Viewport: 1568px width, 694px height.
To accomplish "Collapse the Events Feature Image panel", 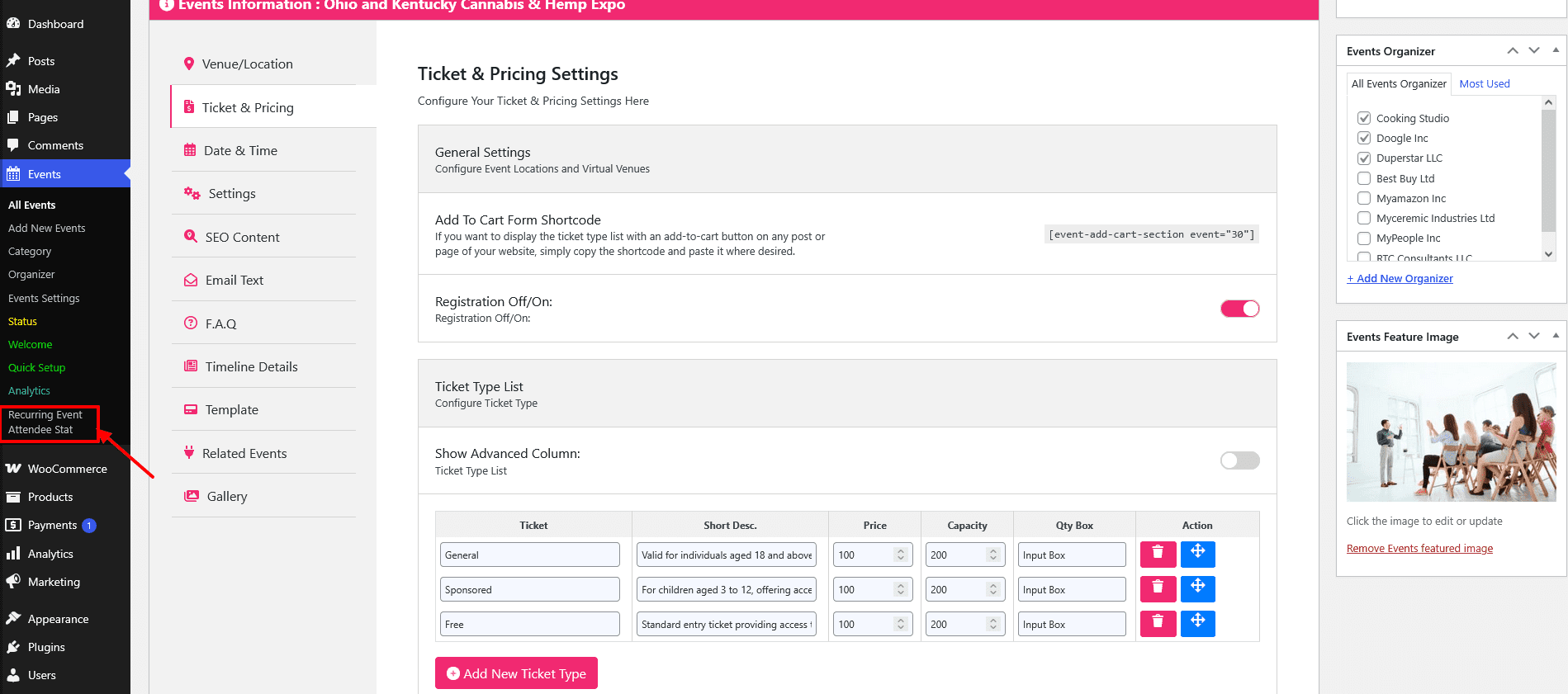I will (x=1556, y=336).
